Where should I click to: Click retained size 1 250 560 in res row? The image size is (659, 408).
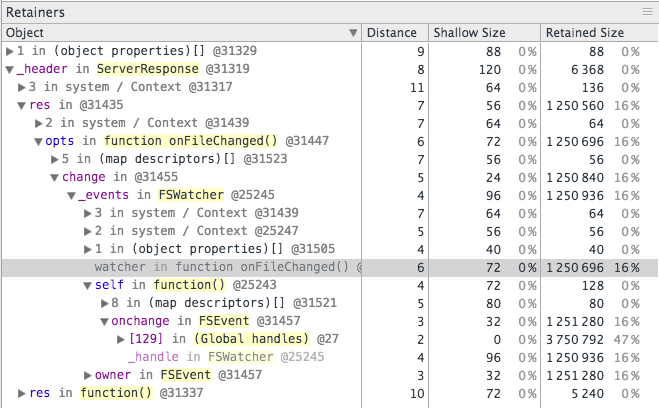click(x=575, y=105)
